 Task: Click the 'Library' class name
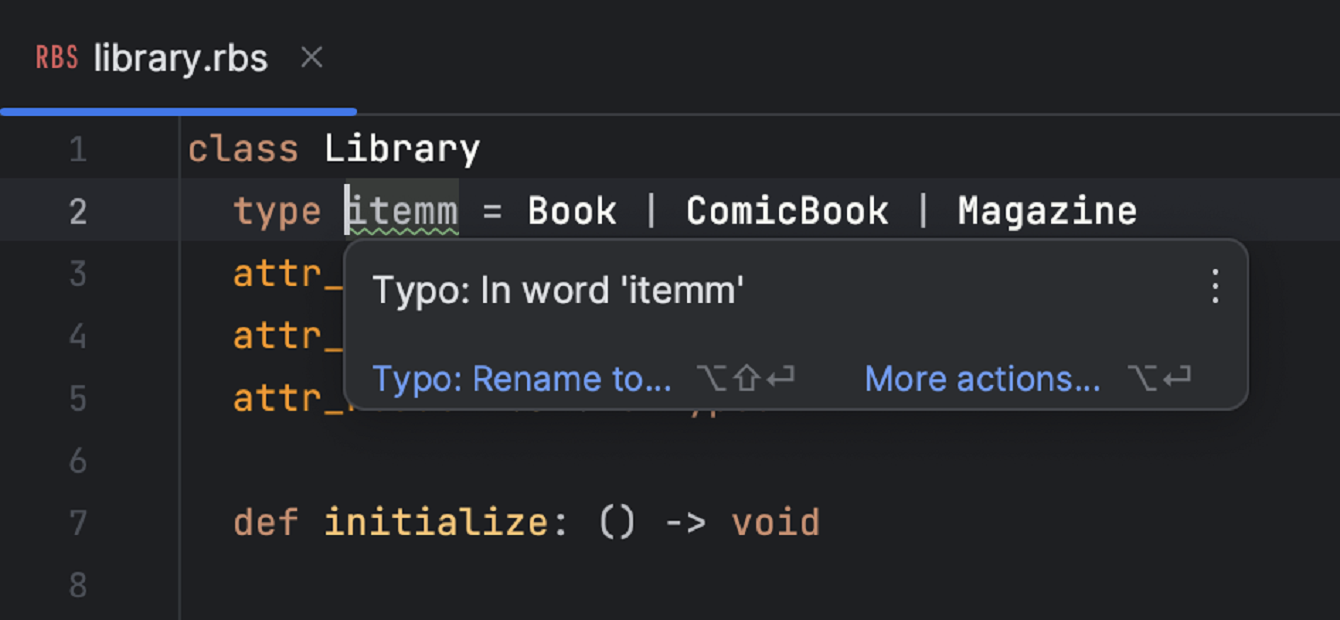click(402, 150)
